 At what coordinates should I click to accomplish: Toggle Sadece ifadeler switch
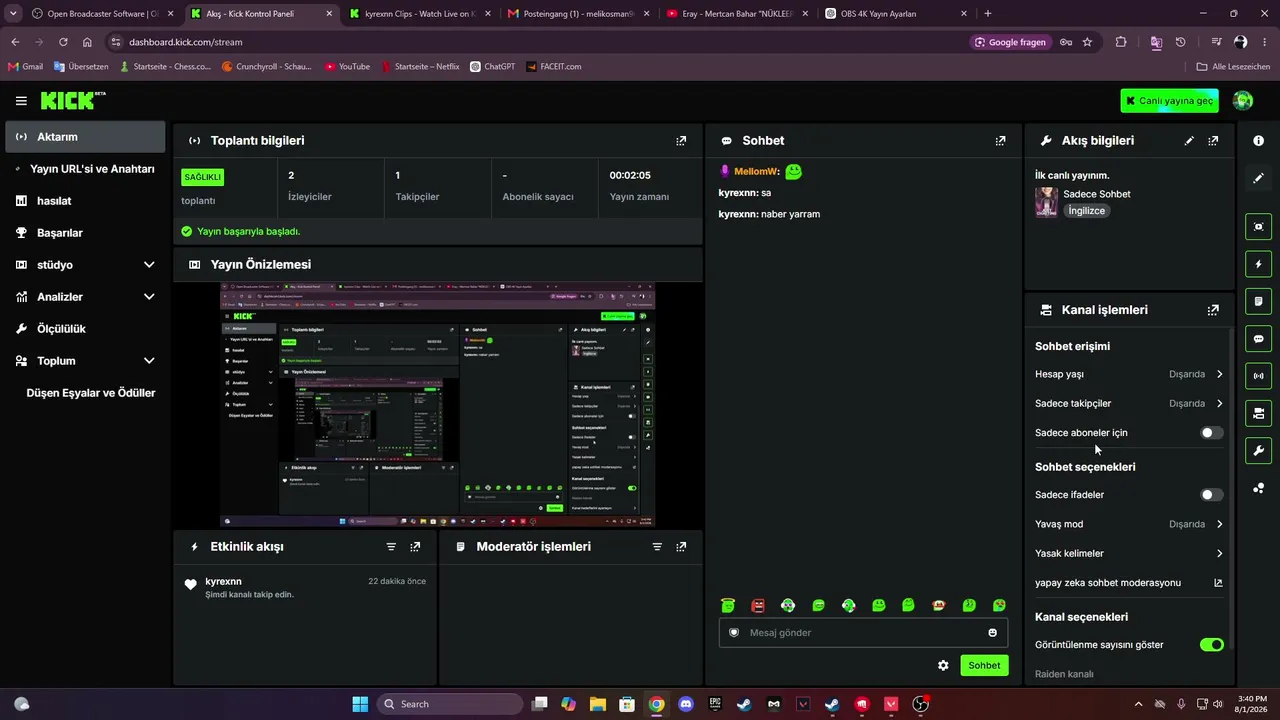[1211, 495]
